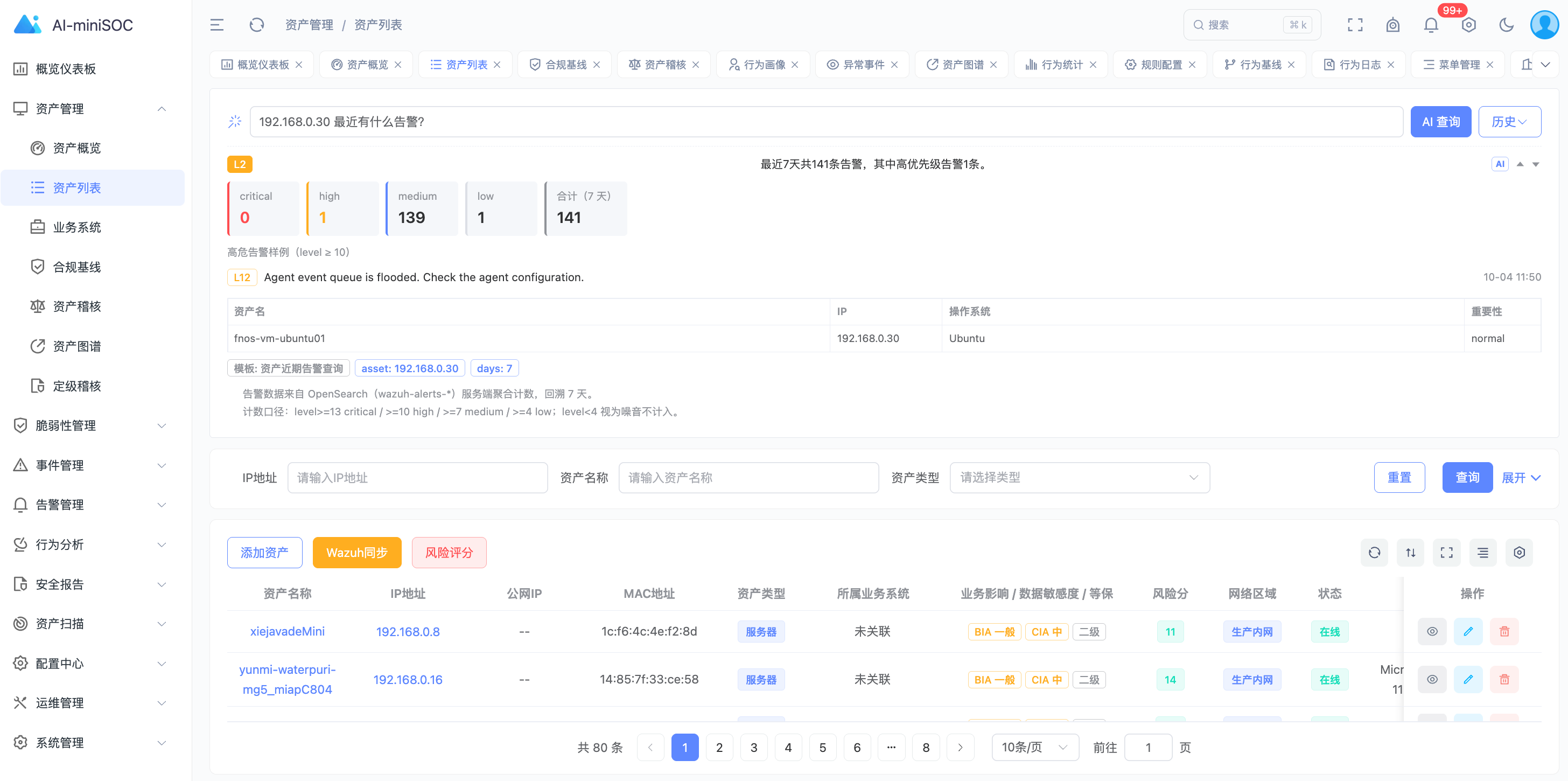Click the 风险评分 button
Viewport: 1568px width, 781px height.
(449, 553)
